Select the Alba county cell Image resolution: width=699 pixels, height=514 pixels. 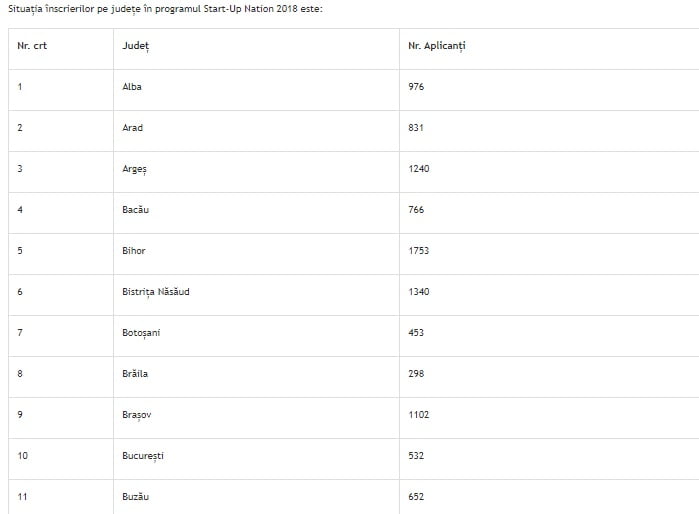pos(132,87)
